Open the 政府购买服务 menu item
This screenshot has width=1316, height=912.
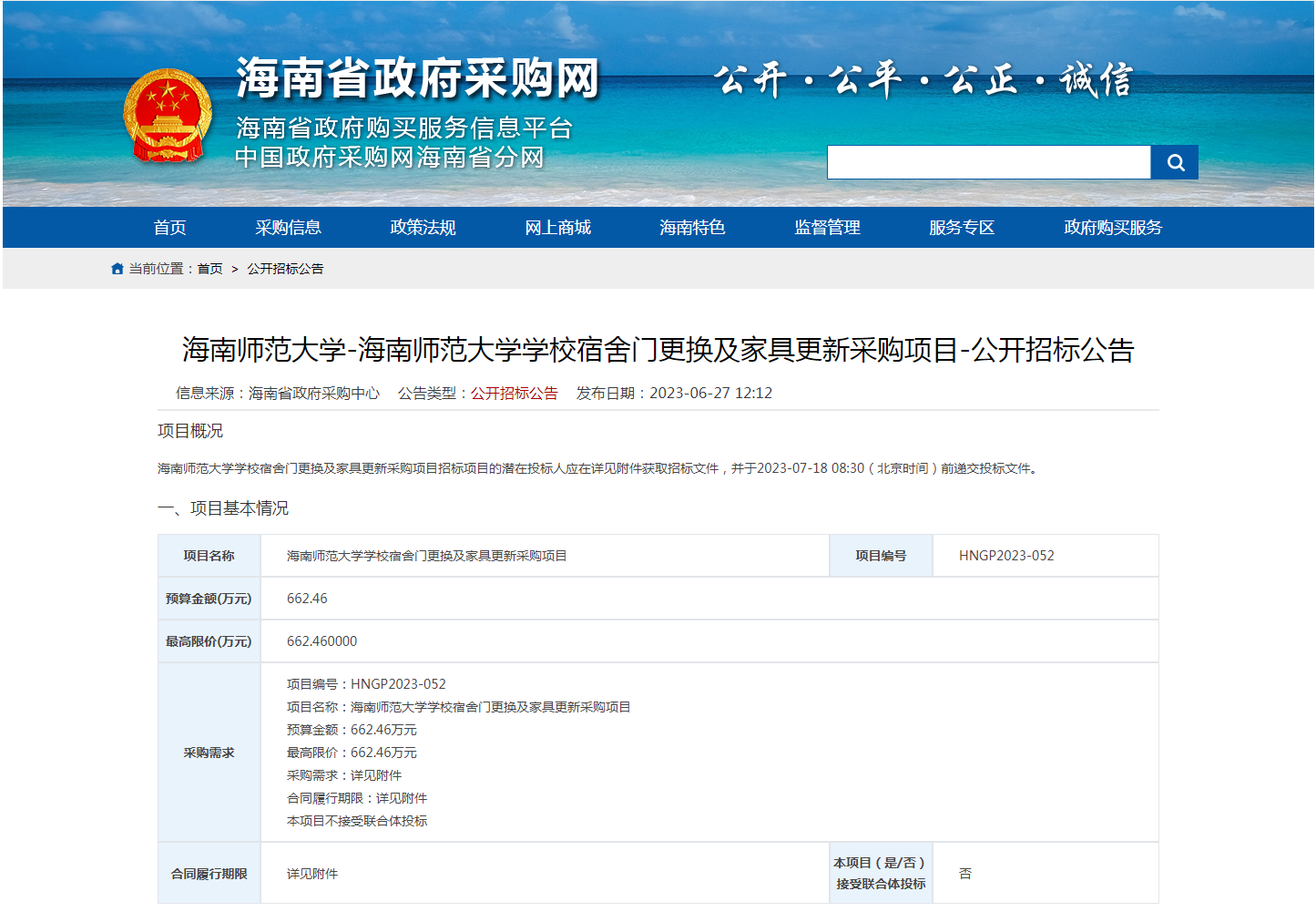1113,228
